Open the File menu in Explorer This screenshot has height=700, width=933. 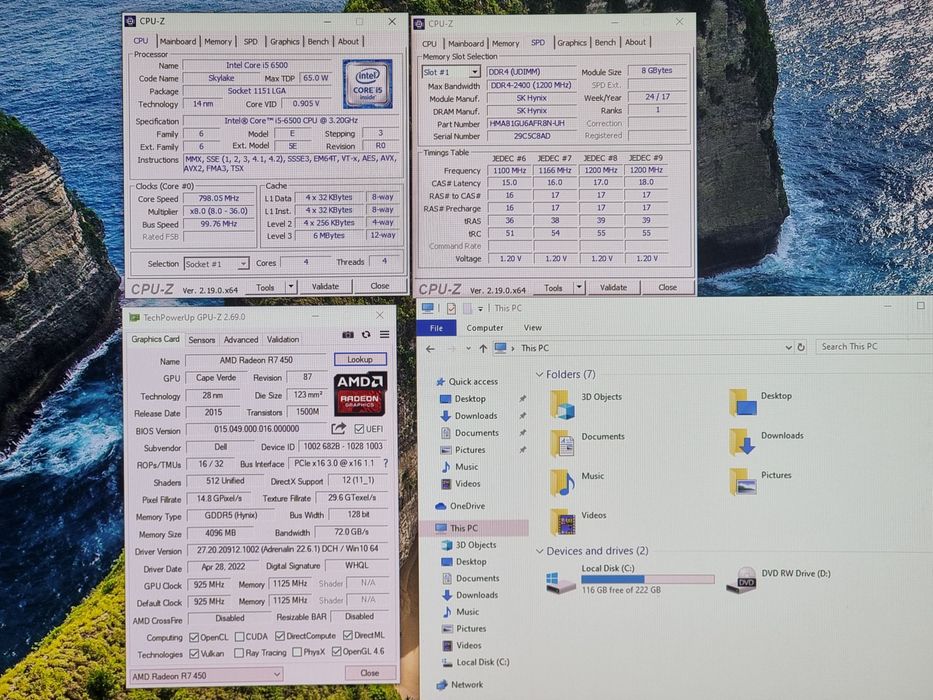[436, 328]
